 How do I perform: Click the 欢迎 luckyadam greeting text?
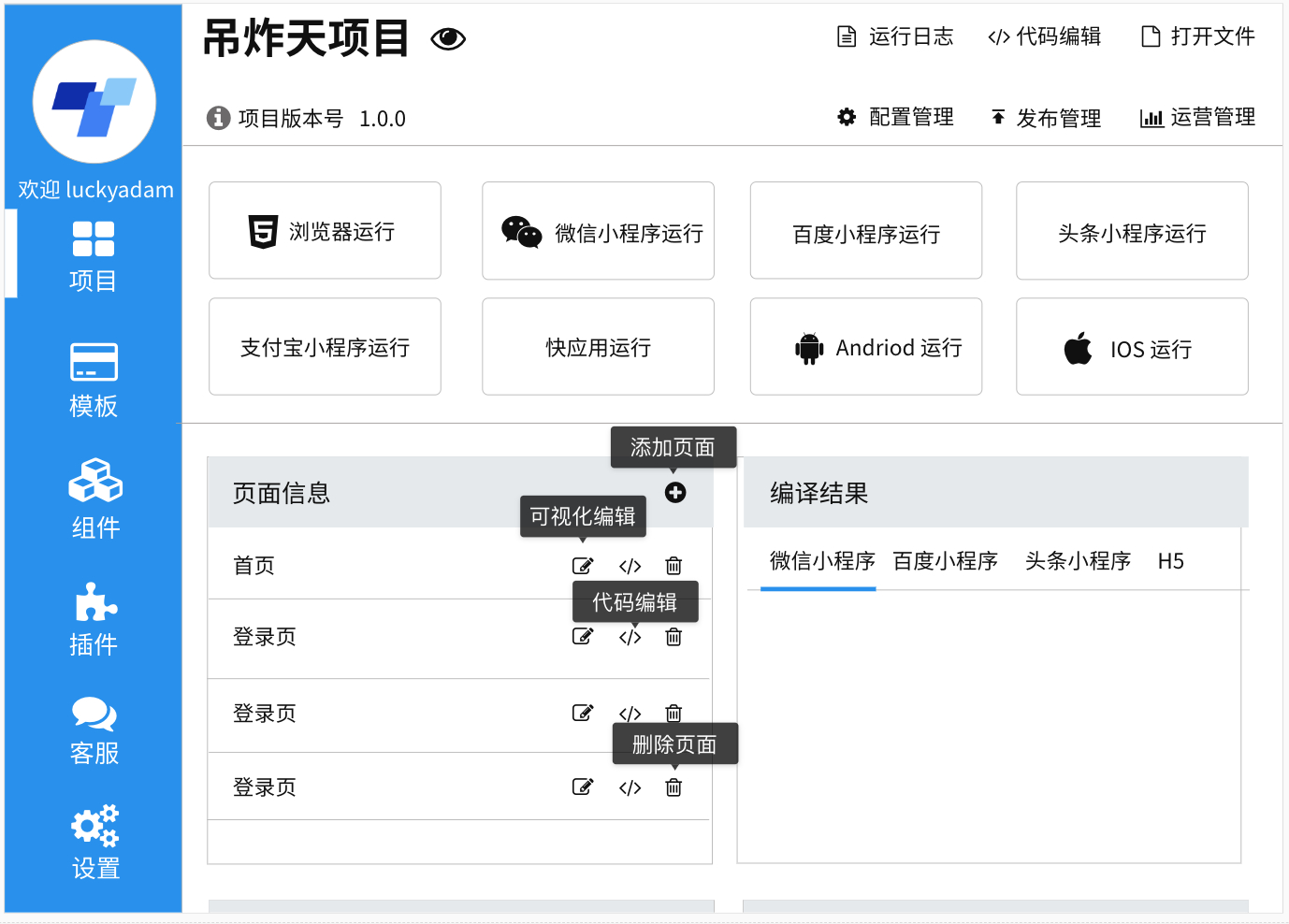(x=95, y=190)
